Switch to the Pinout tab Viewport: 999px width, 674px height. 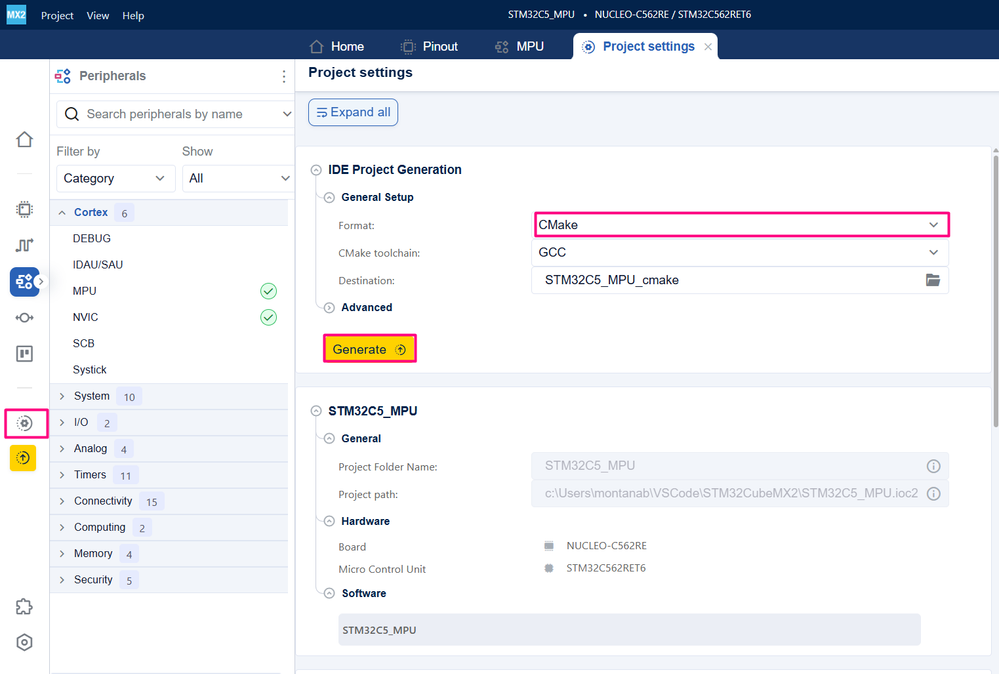[x=429, y=47]
